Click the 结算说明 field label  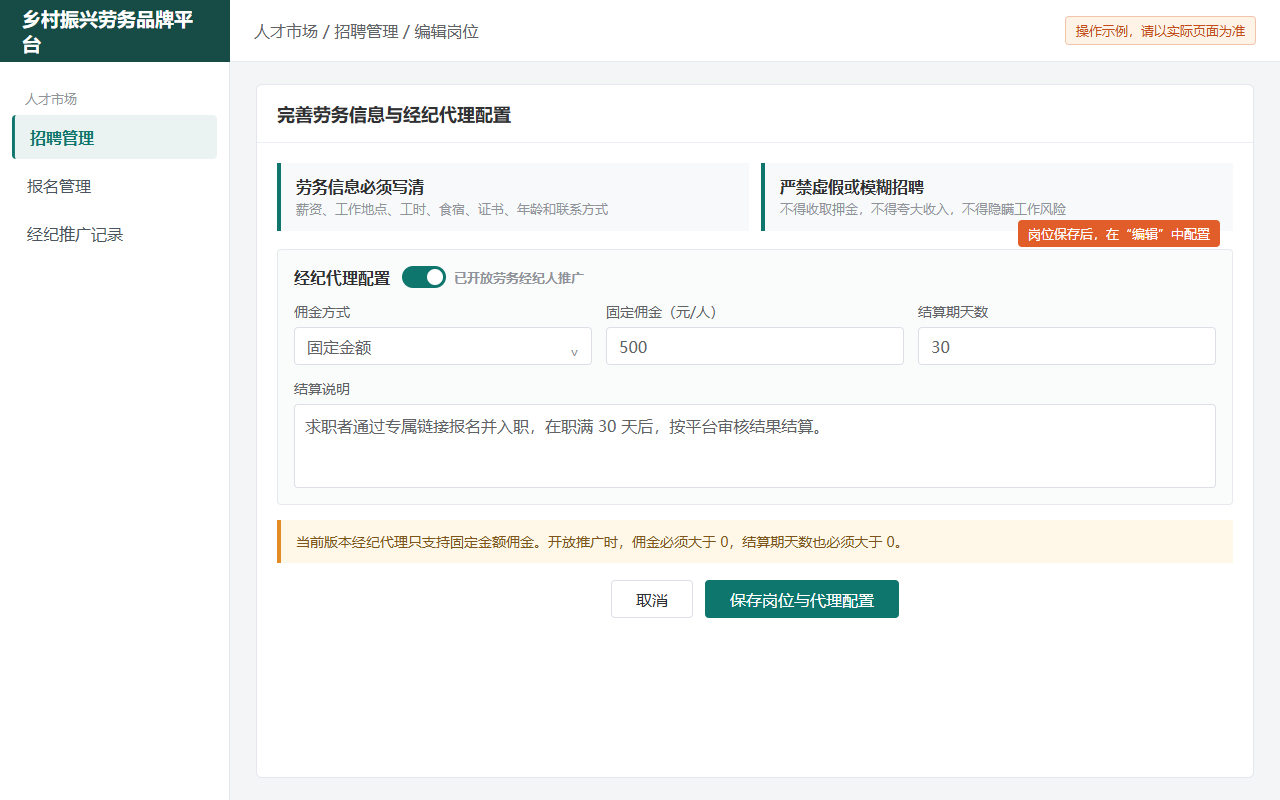click(x=322, y=389)
